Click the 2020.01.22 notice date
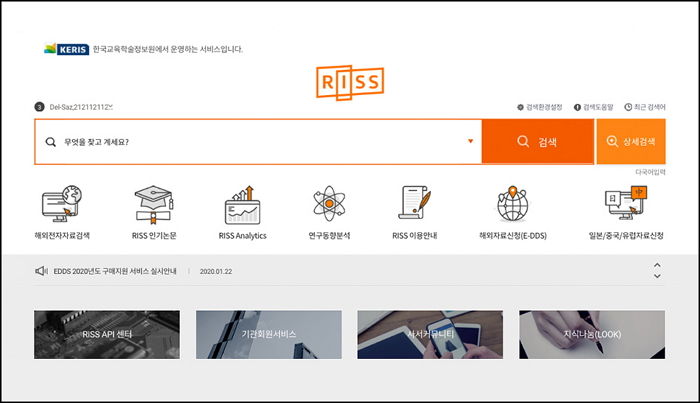Image resolution: width=700 pixels, height=403 pixels. pyautogui.click(x=216, y=271)
